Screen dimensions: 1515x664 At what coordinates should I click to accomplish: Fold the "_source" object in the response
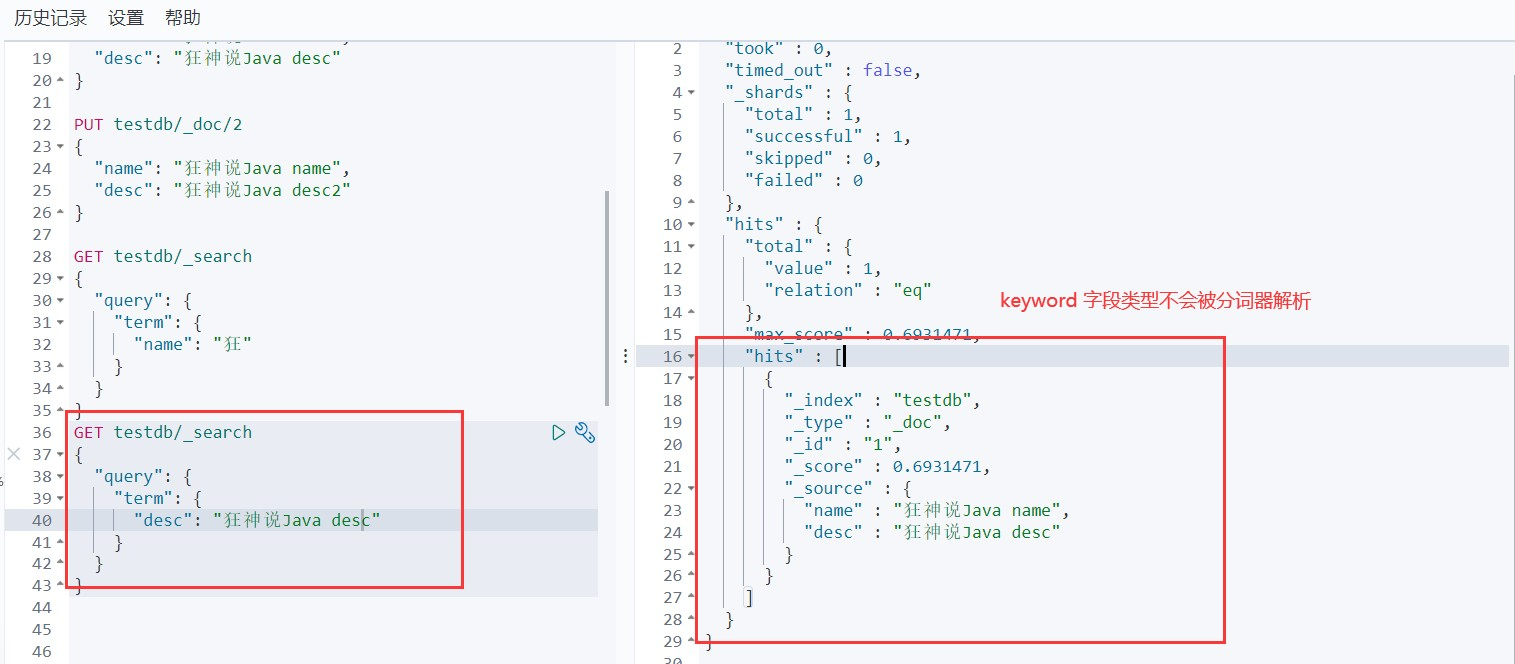(x=691, y=489)
